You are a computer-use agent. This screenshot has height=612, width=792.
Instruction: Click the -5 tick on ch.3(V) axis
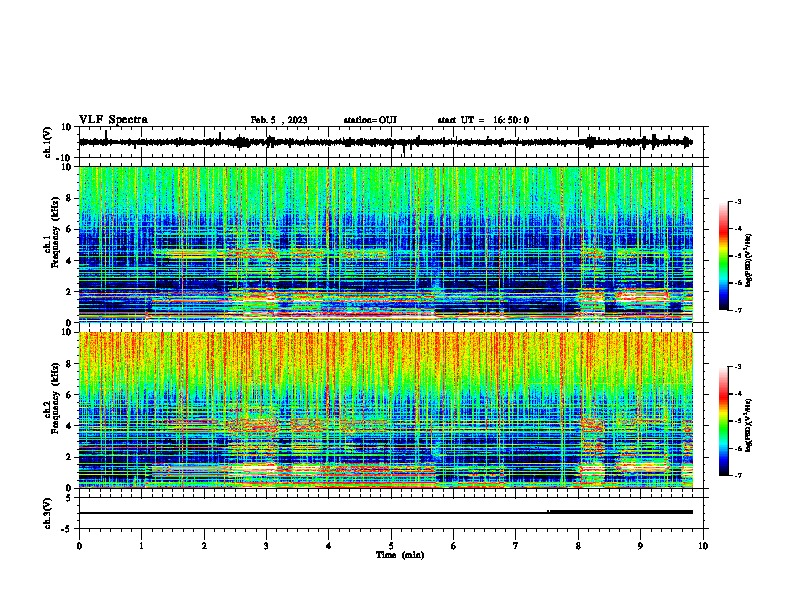pos(68,529)
